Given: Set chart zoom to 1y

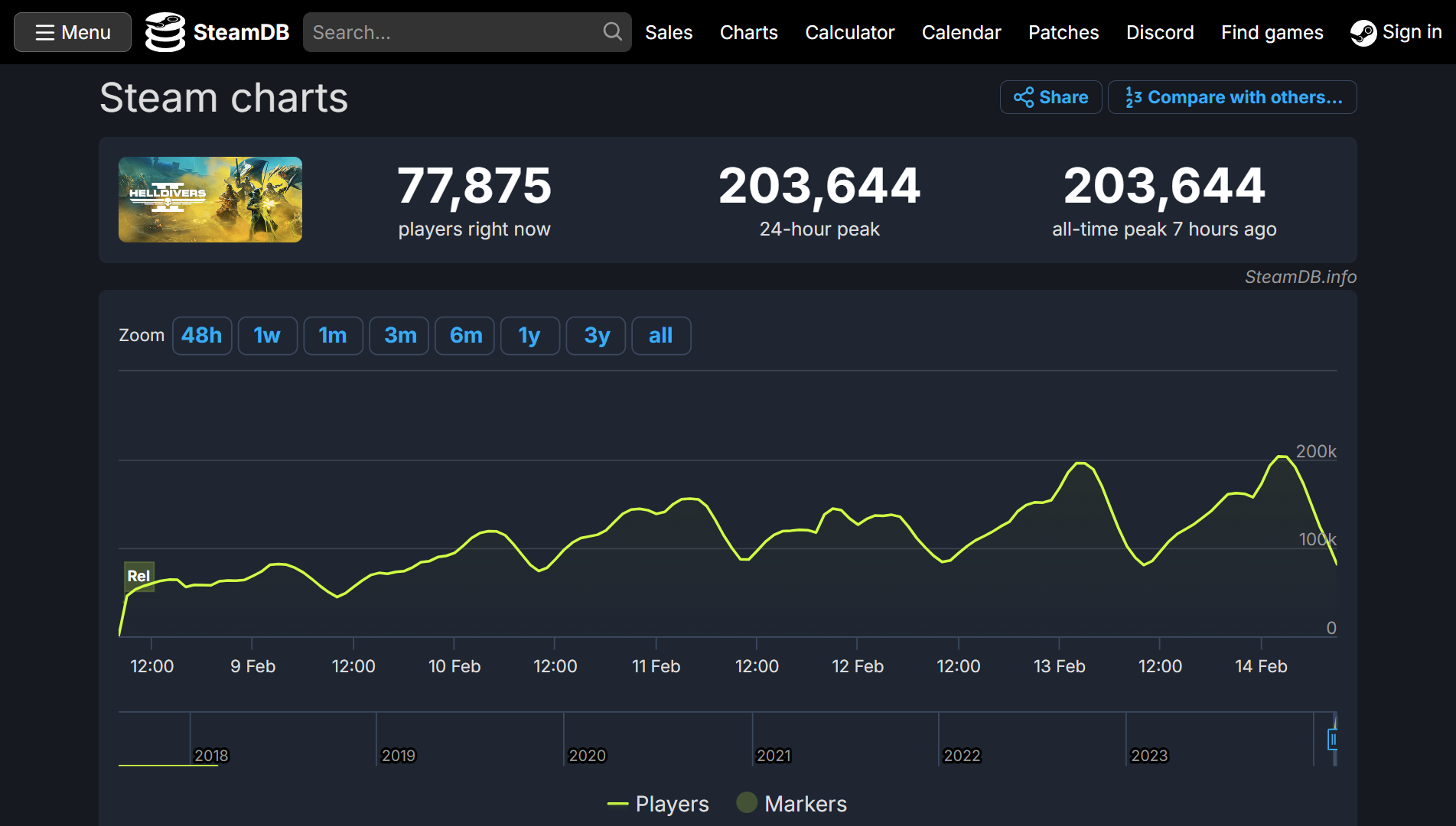Looking at the screenshot, I should (x=529, y=336).
